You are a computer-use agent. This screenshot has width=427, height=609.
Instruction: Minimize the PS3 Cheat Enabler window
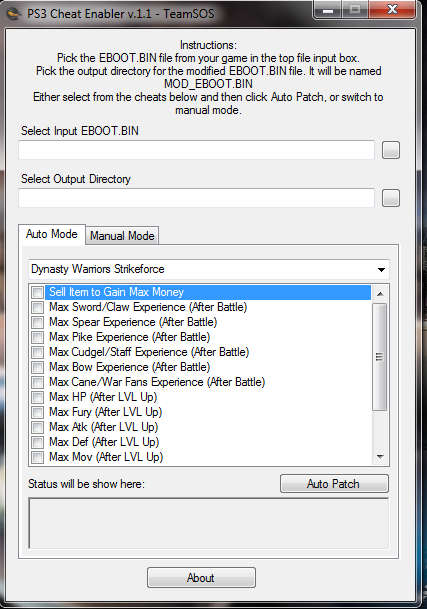pos(328,10)
